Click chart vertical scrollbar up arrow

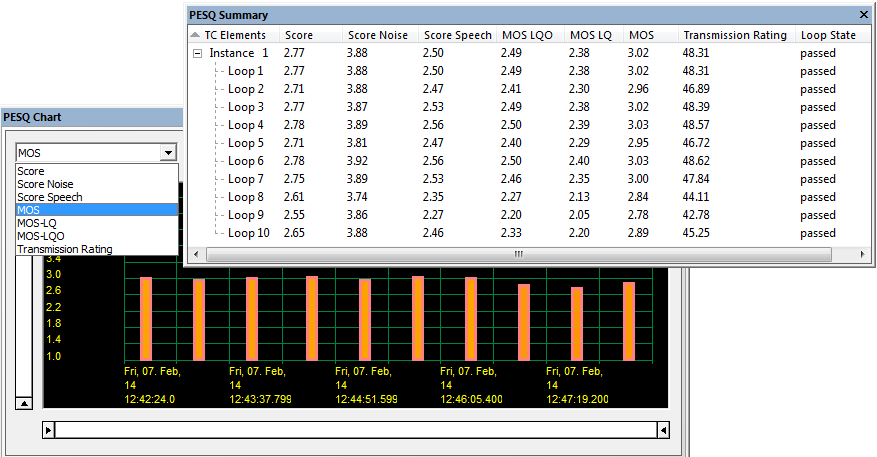[x=23, y=403]
